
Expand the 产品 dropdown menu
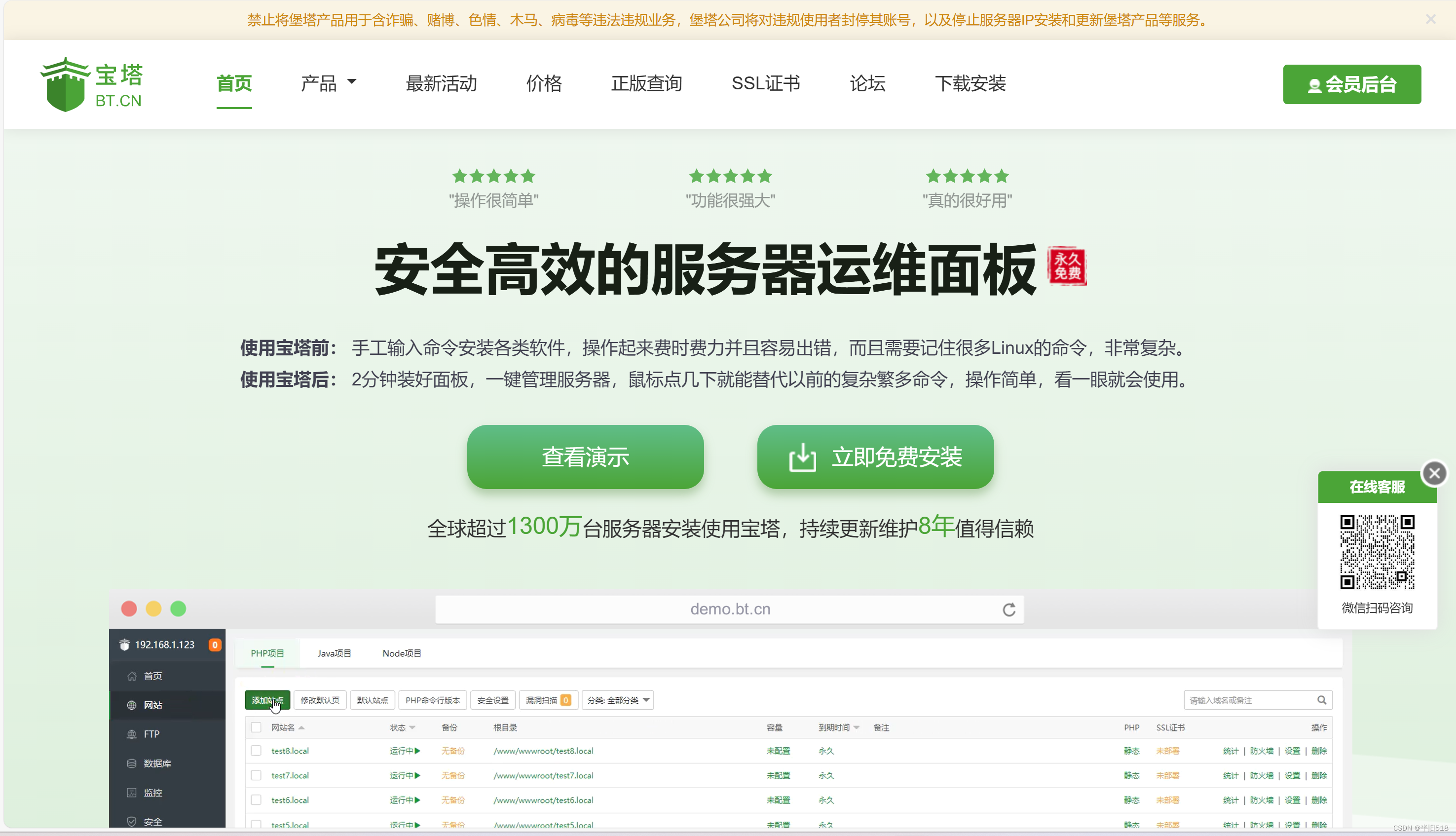coord(328,83)
